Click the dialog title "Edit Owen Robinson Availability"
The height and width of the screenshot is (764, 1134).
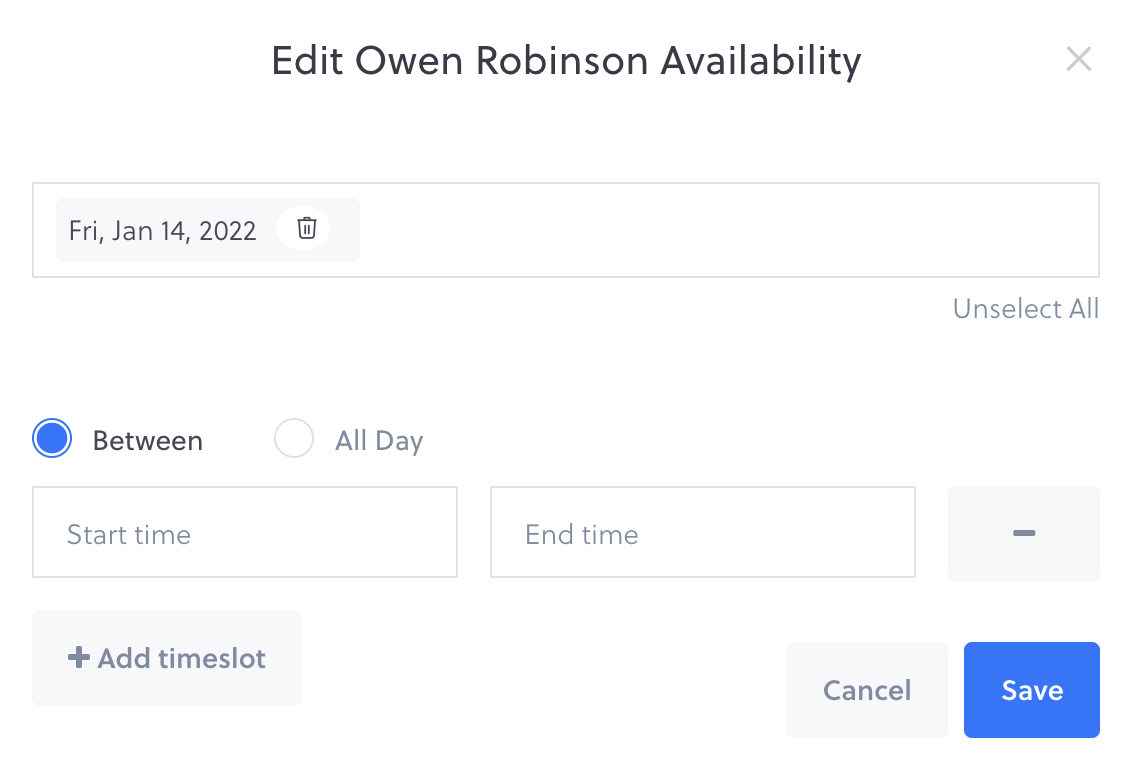pyautogui.click(x=566, y=61)
